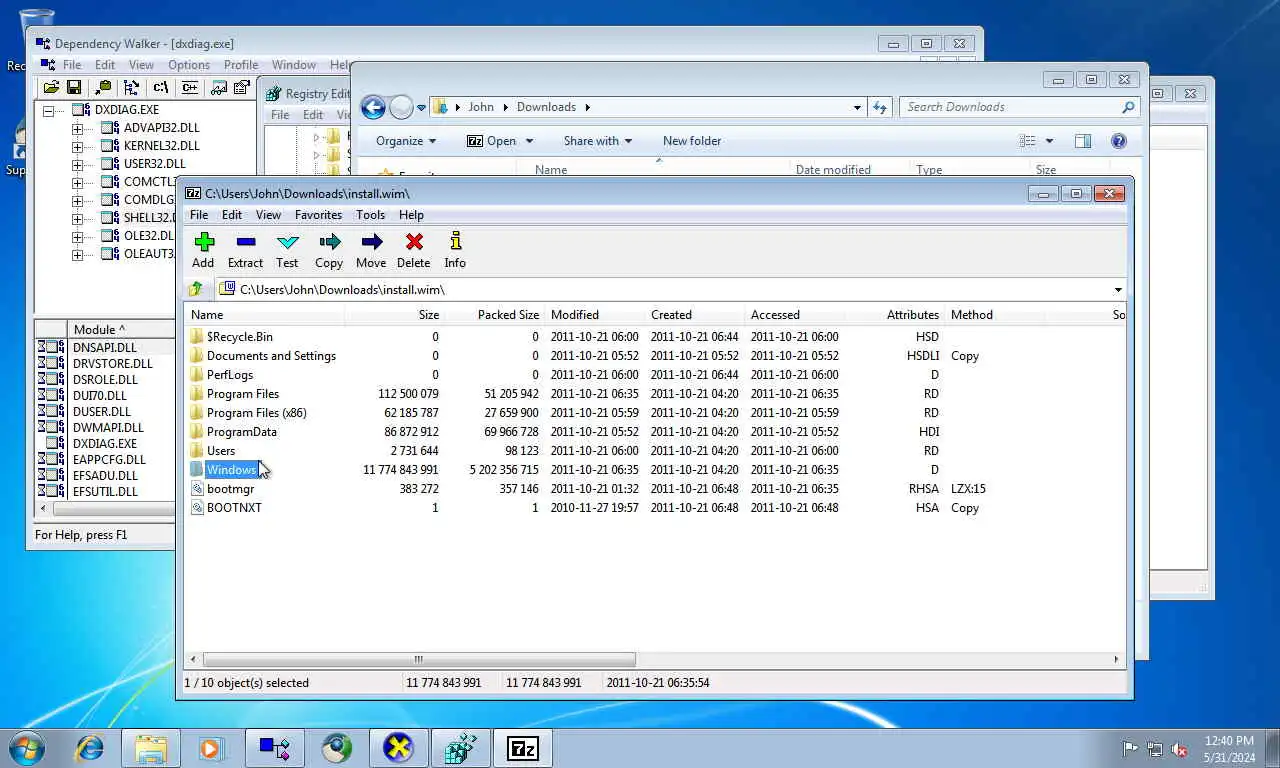Click the 7-Zip horizontal scrollbar thumb
Viewport: 1280px width, 768px height.
click(419, 659)
